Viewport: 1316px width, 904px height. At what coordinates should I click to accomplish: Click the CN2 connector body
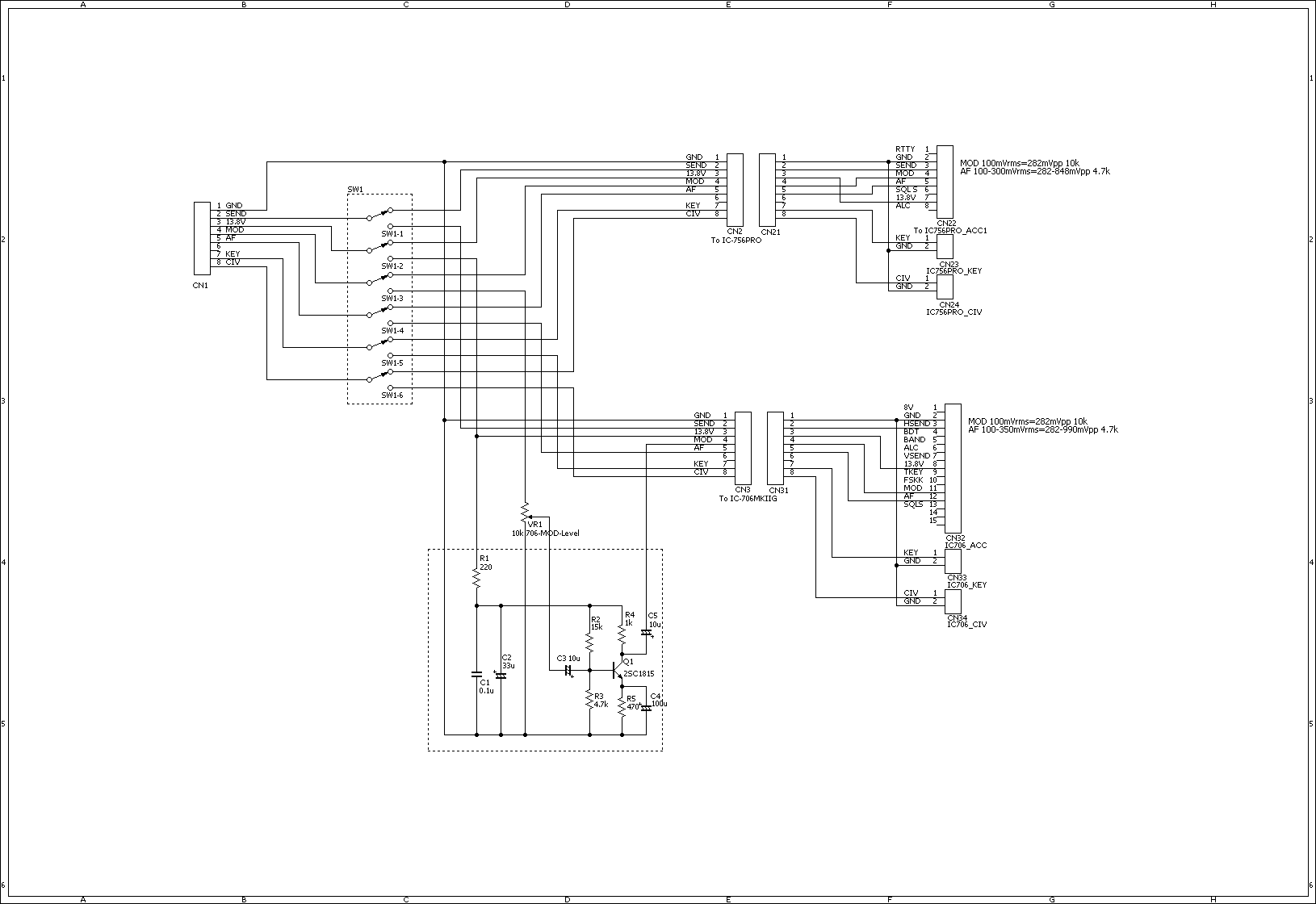[735, 190]
